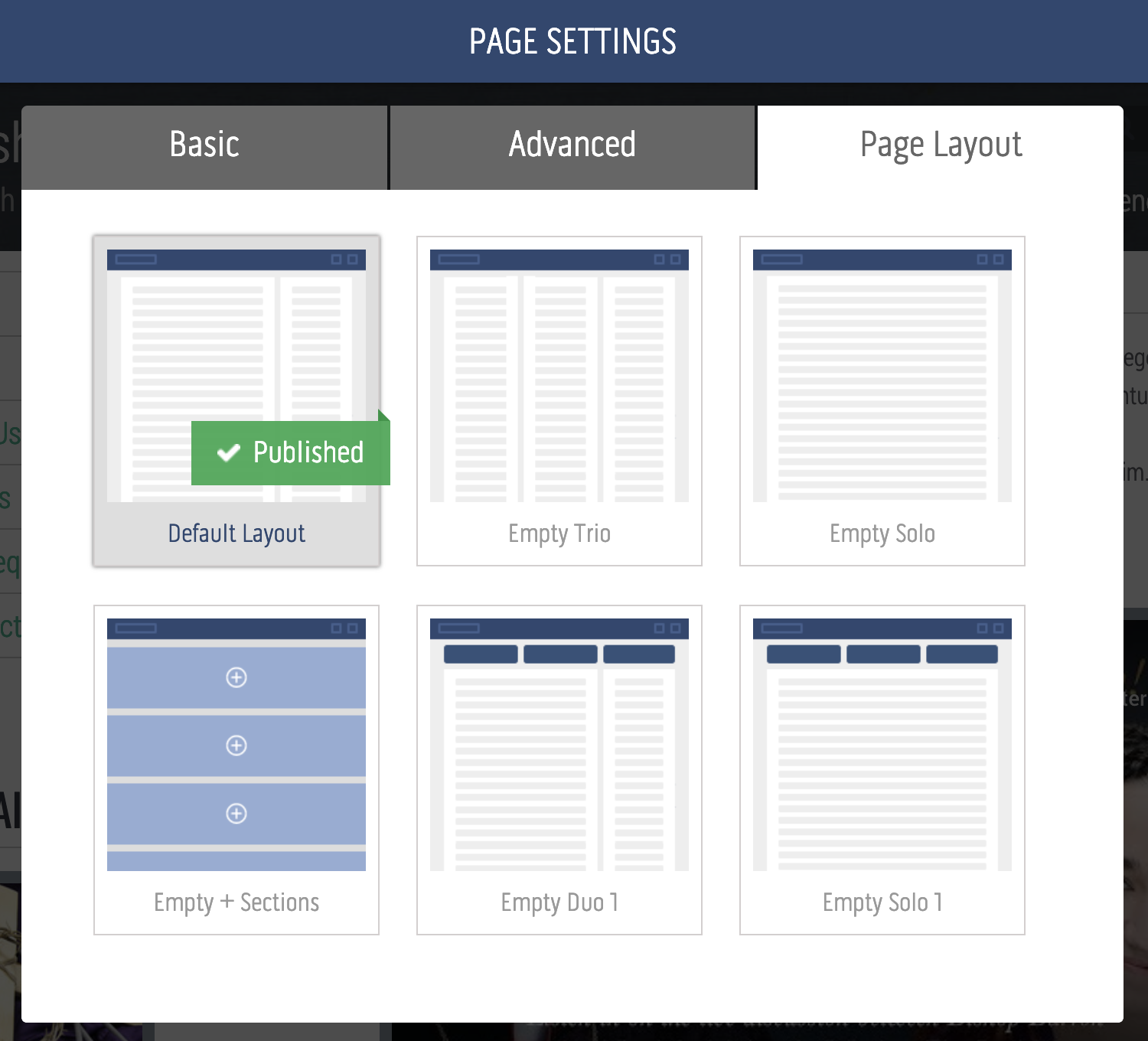Click the bottom plus icon in Empty + Sections
This screenshot has height=1041, width=1148.
point(236,814)
